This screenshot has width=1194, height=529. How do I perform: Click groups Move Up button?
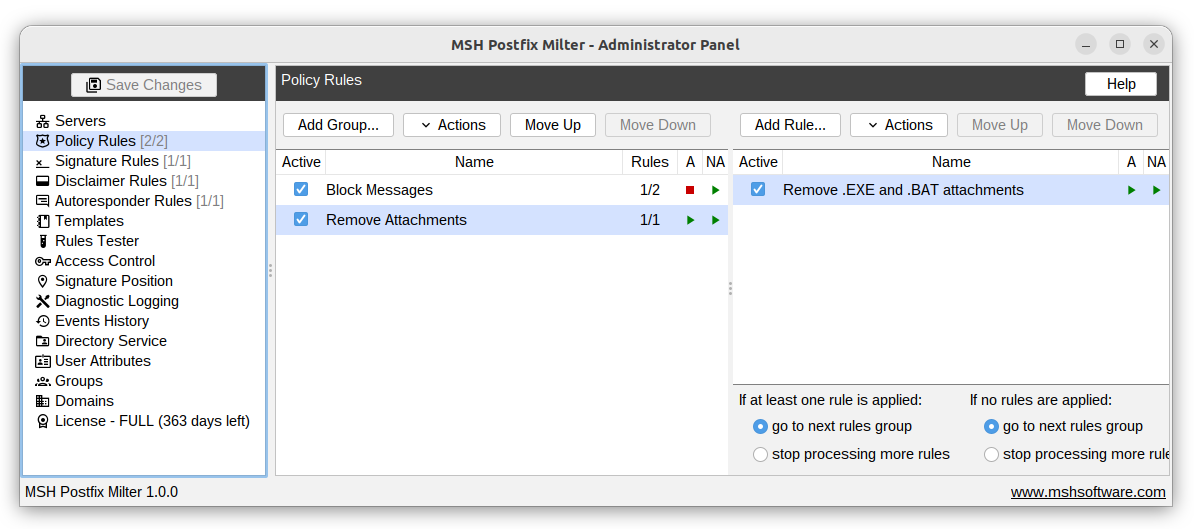click(553, 125)
